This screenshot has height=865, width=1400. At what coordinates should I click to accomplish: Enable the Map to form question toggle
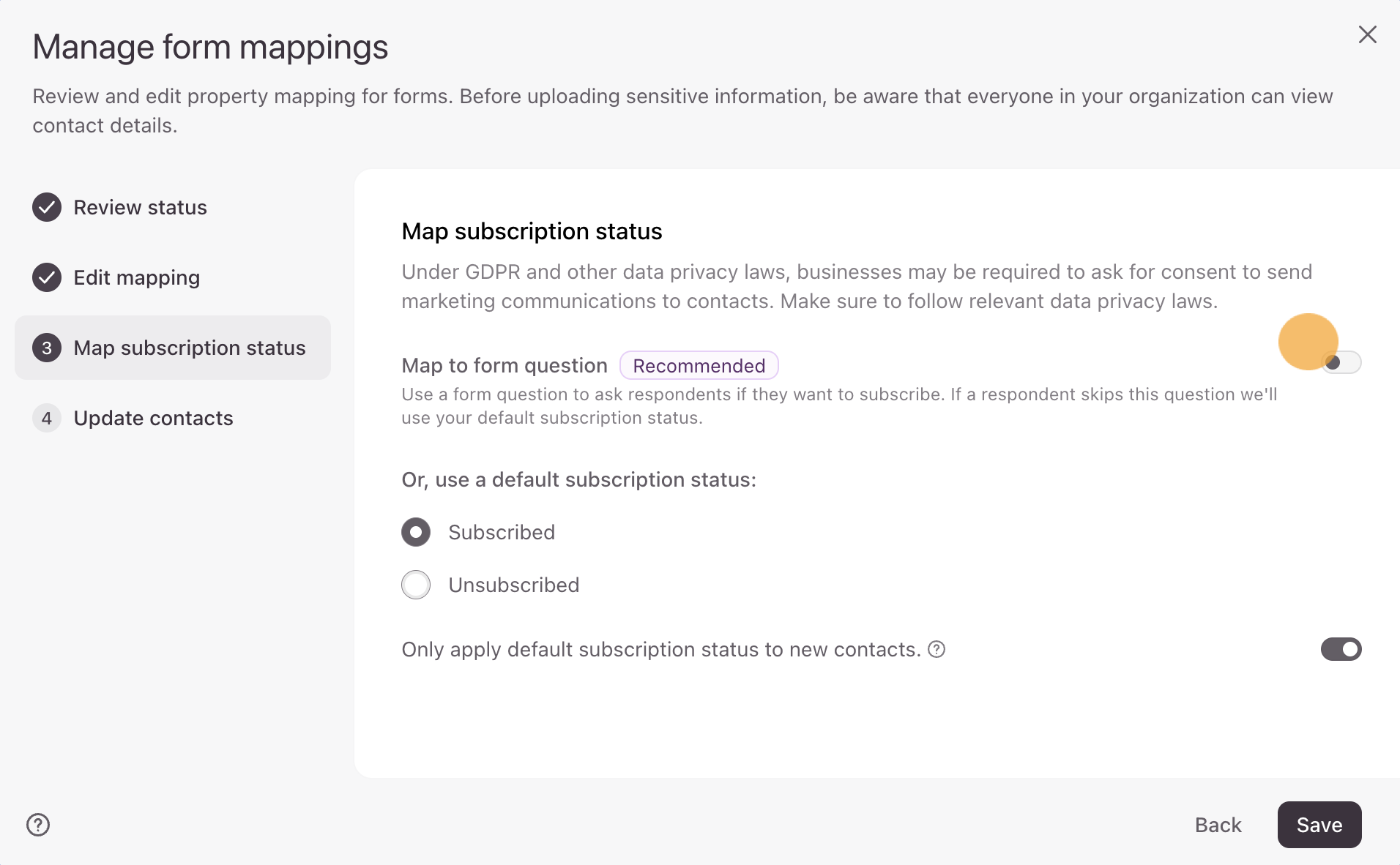1341,362
